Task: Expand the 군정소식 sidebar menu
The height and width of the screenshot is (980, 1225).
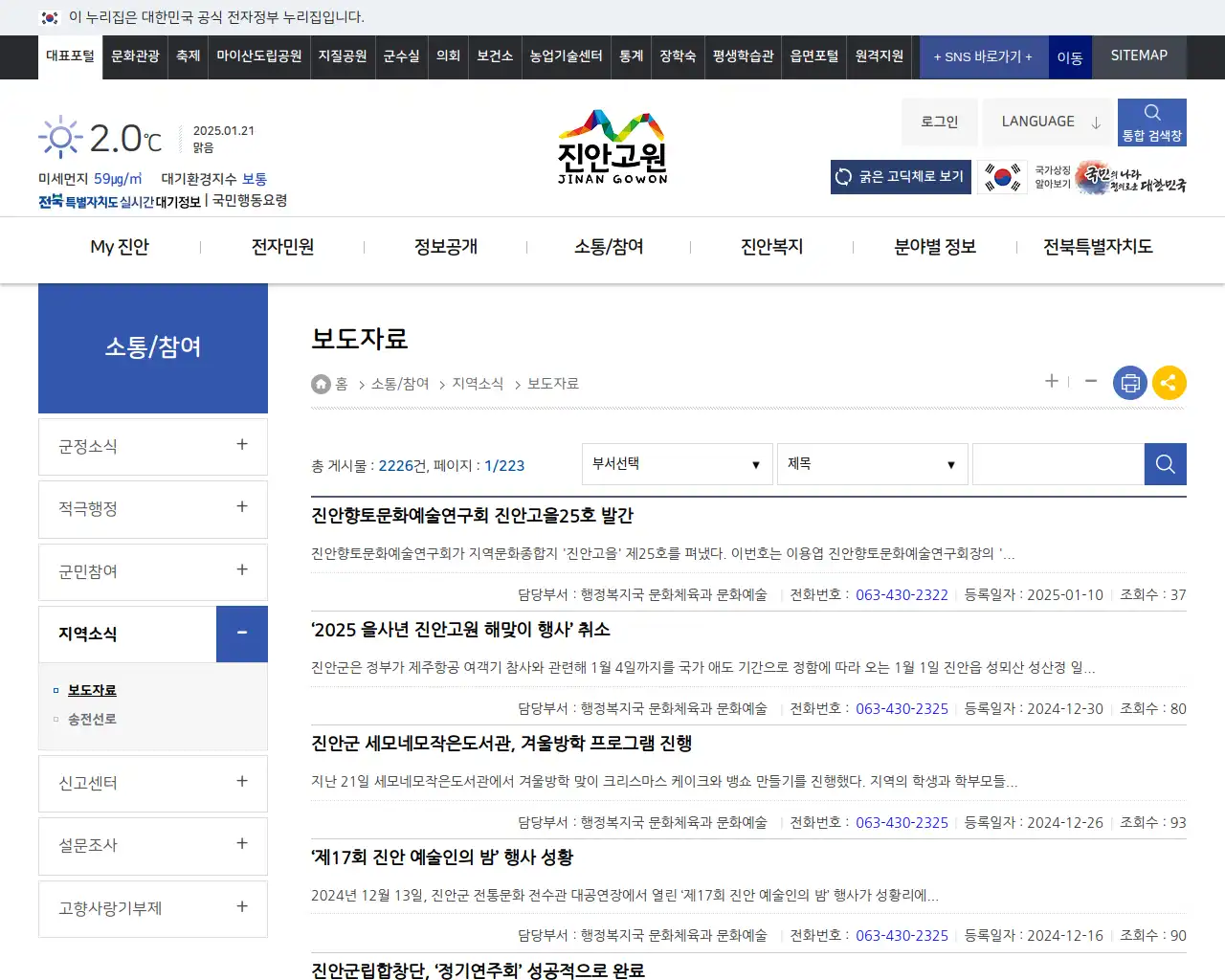Action: (x=241, y=446)
